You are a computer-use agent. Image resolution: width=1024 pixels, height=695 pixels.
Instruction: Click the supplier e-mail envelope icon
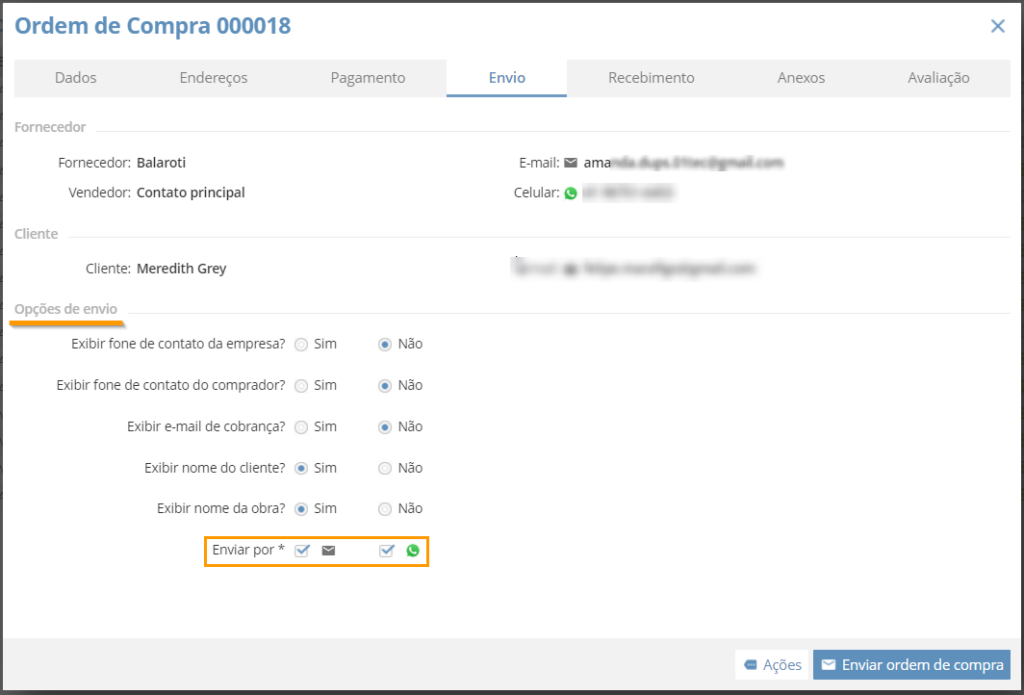tap(571, 163)
